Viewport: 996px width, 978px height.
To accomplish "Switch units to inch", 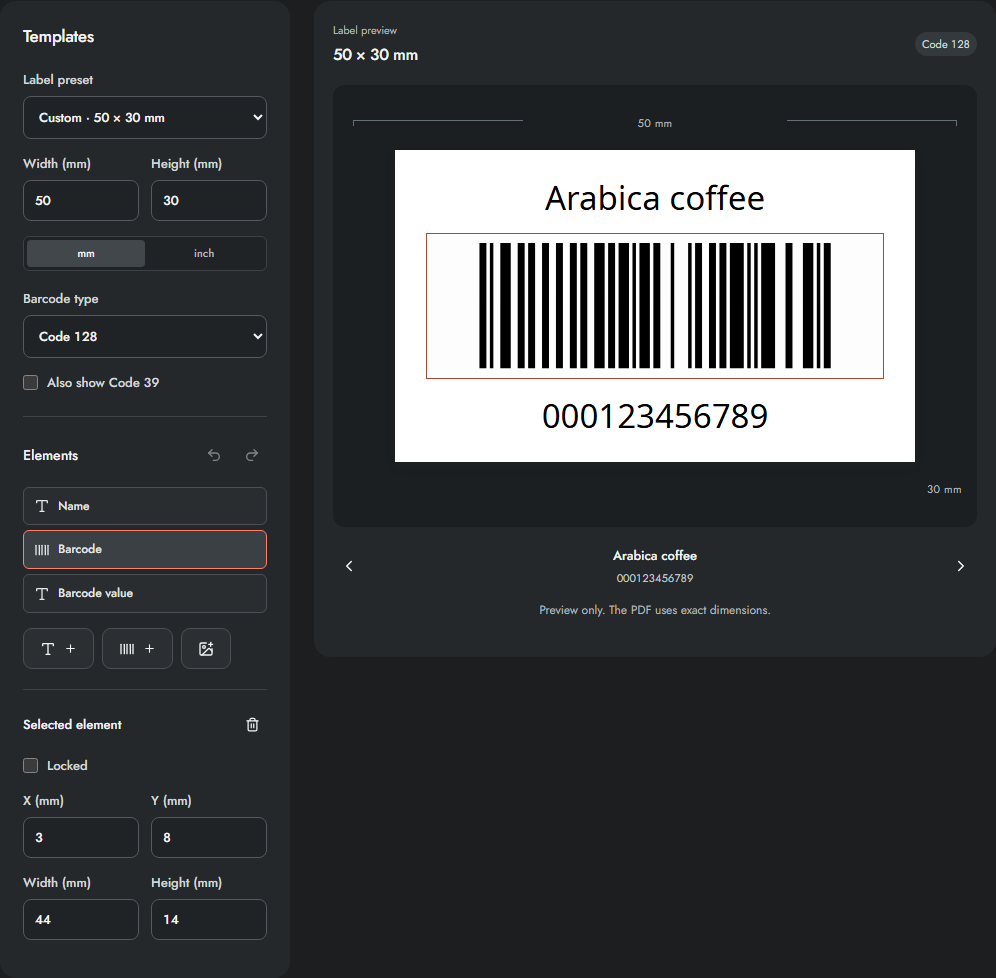I will [204, 253].
